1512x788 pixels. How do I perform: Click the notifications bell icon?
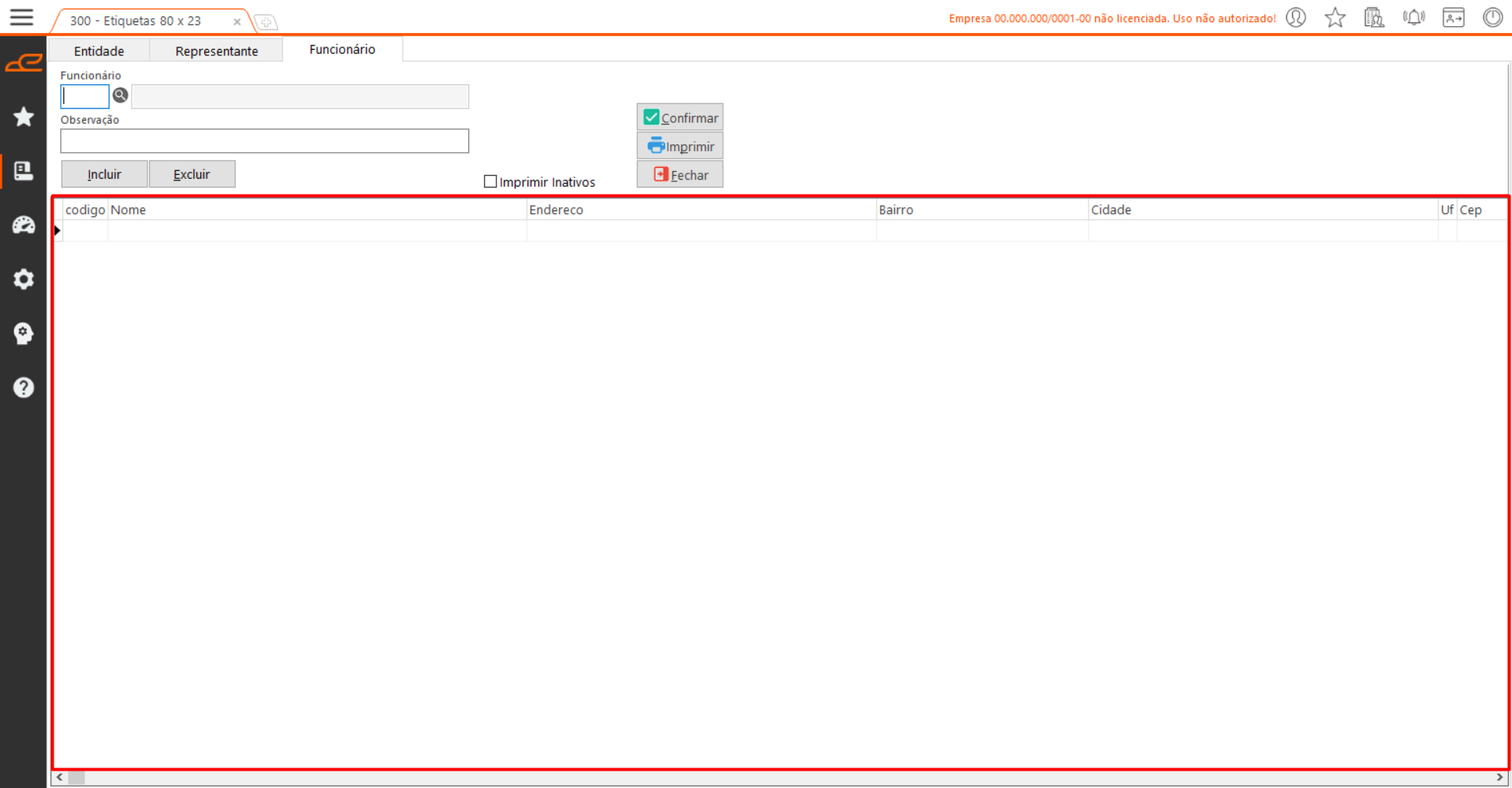pyautogui.click(x=1413, y=17)
